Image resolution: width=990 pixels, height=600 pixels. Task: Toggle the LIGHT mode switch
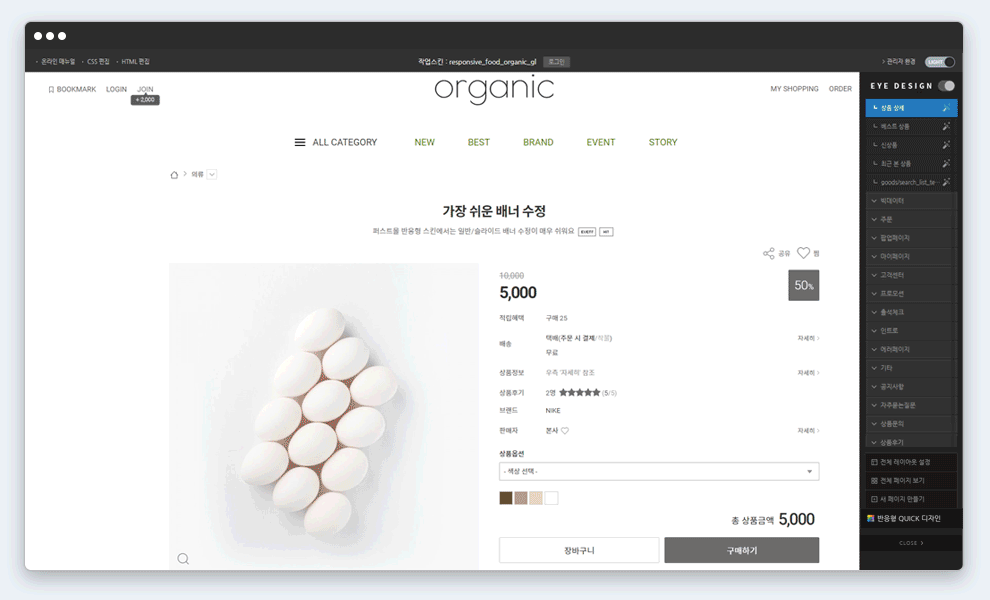pos(940,62)
